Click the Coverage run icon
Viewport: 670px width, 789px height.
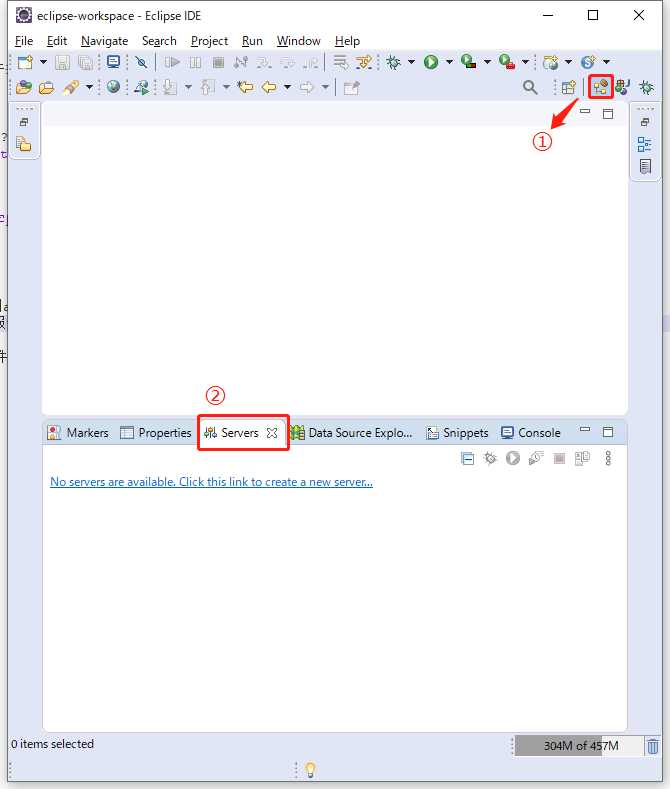468,61
